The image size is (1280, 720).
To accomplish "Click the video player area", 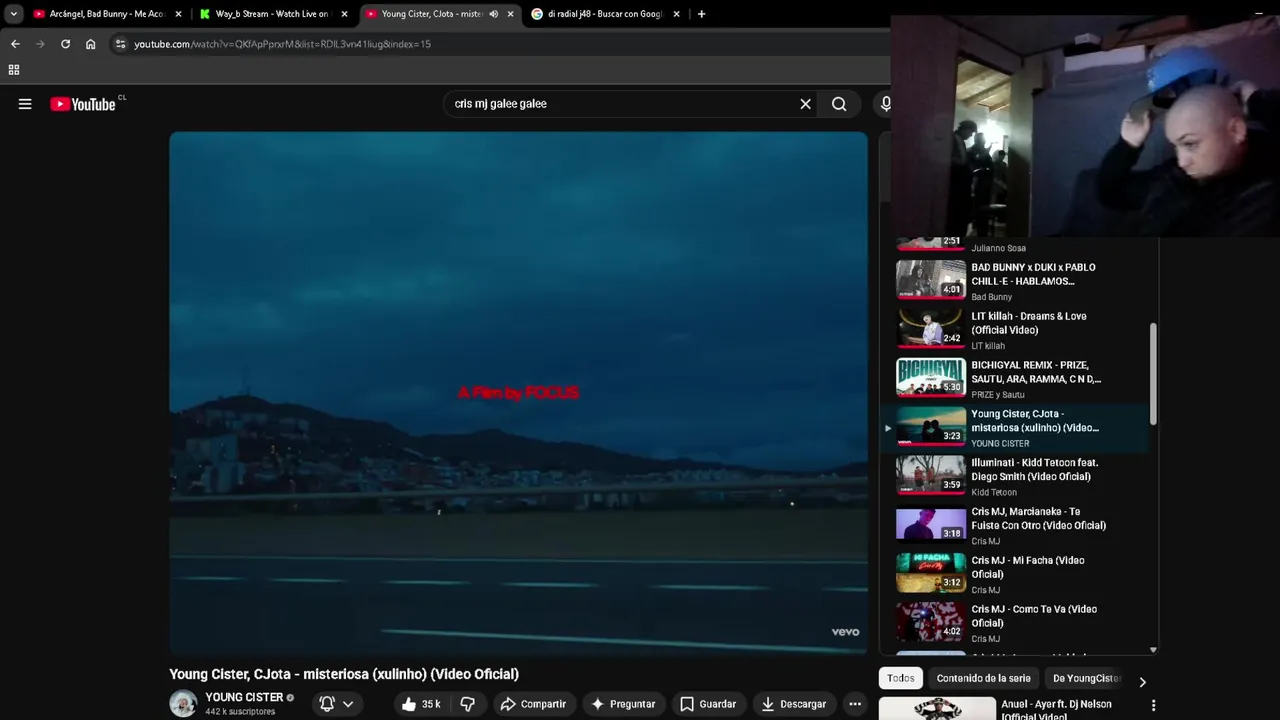I will (518, 393).
